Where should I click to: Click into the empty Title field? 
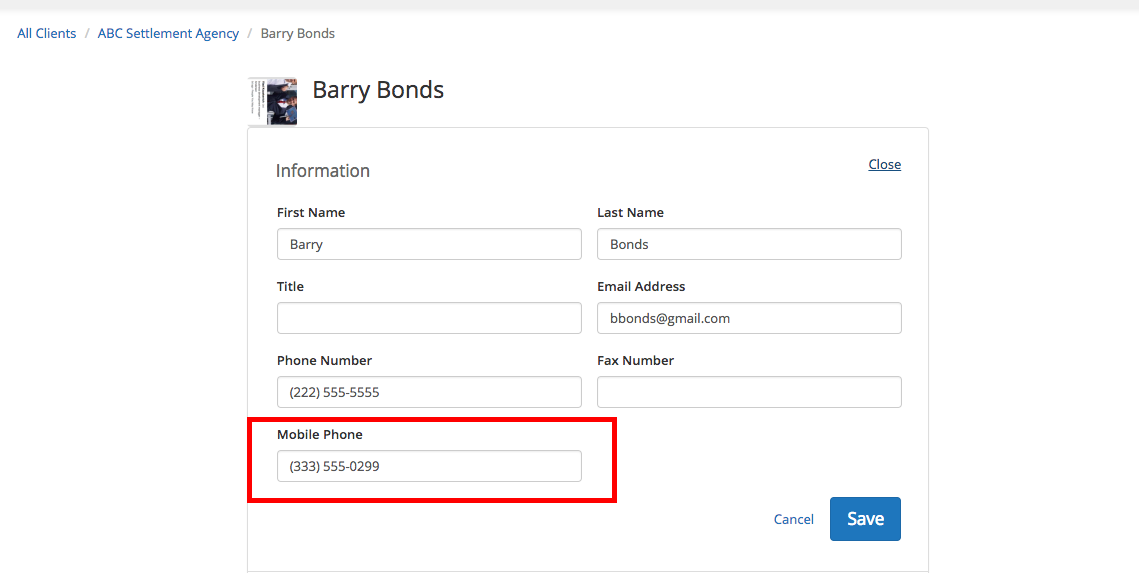(429, 318)
